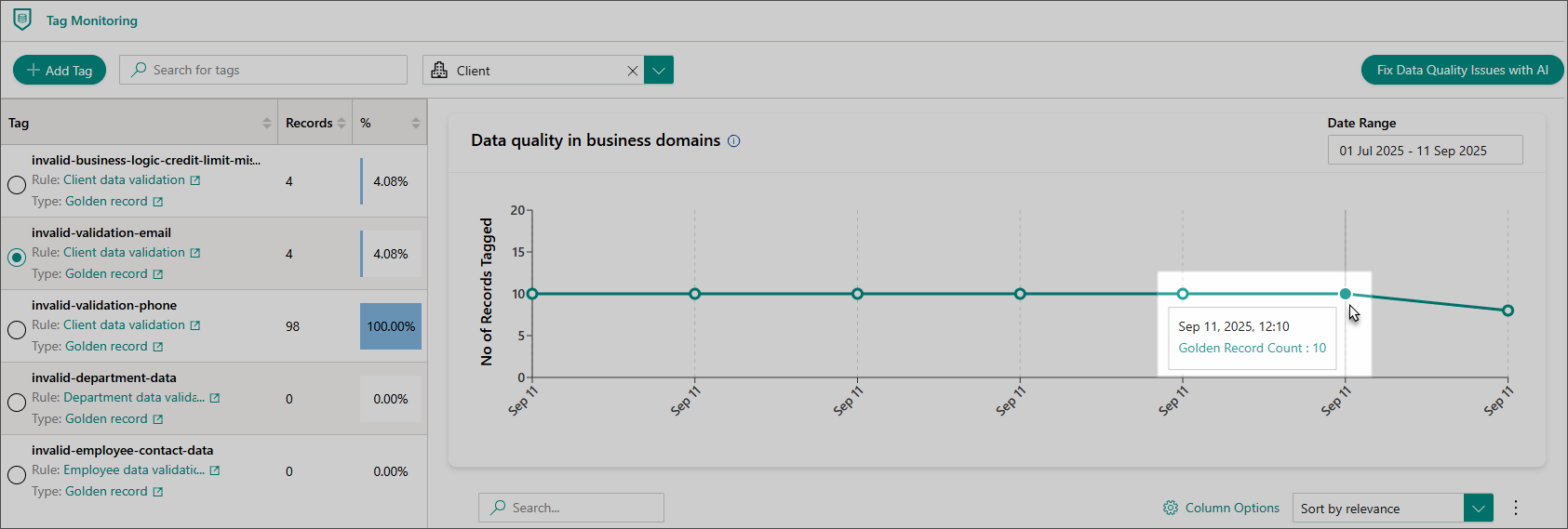
Task: Select the invalid-validation-phone radio button
Action: tap(17, 329)
